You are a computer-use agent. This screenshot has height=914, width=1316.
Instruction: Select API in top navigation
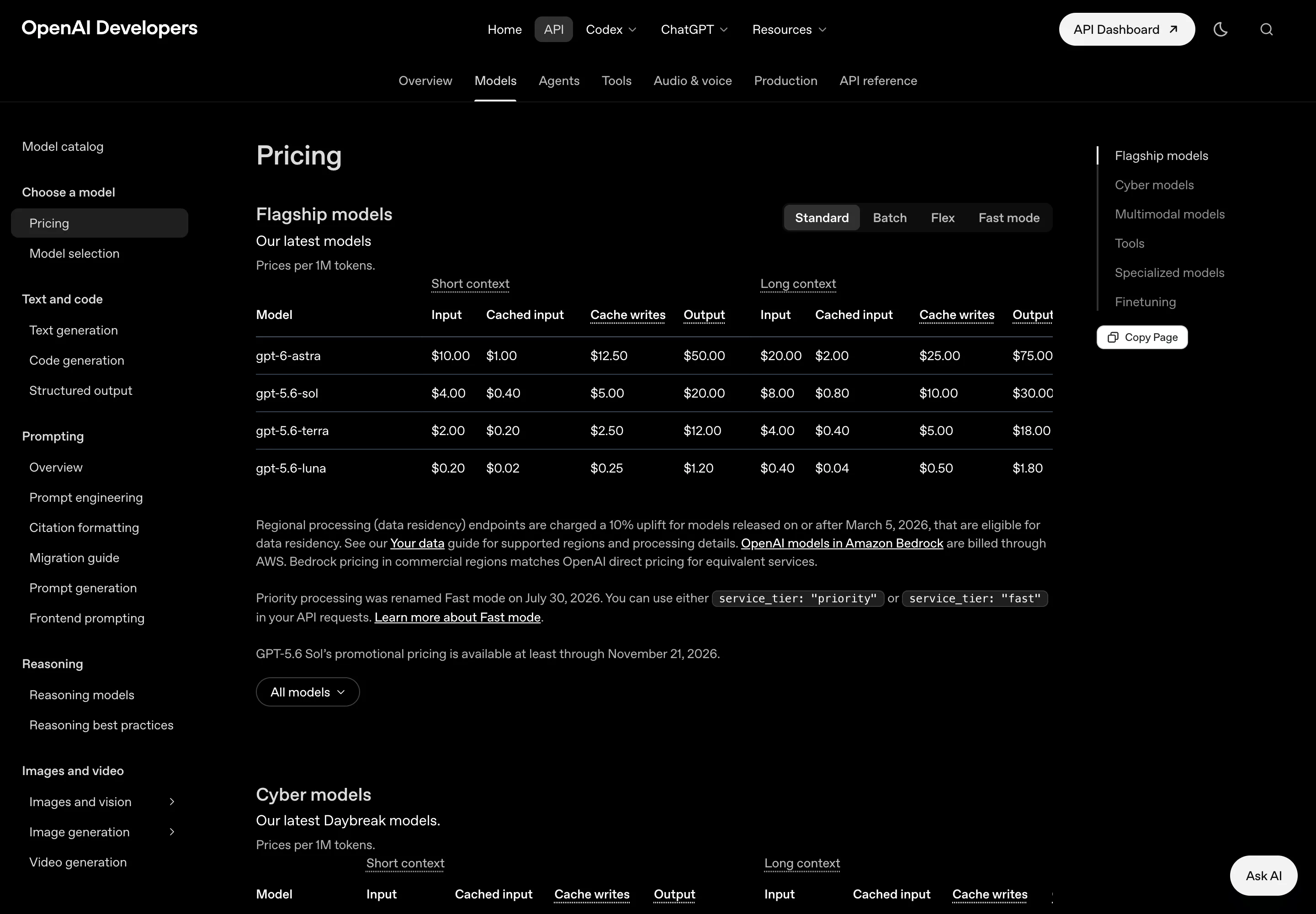553,29
